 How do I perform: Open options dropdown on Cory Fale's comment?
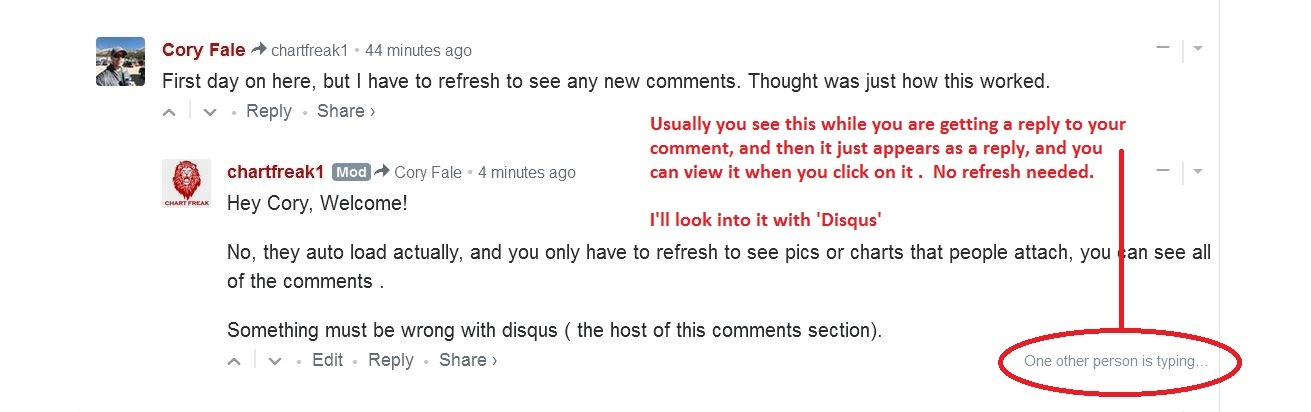(x=1198, y=48)
